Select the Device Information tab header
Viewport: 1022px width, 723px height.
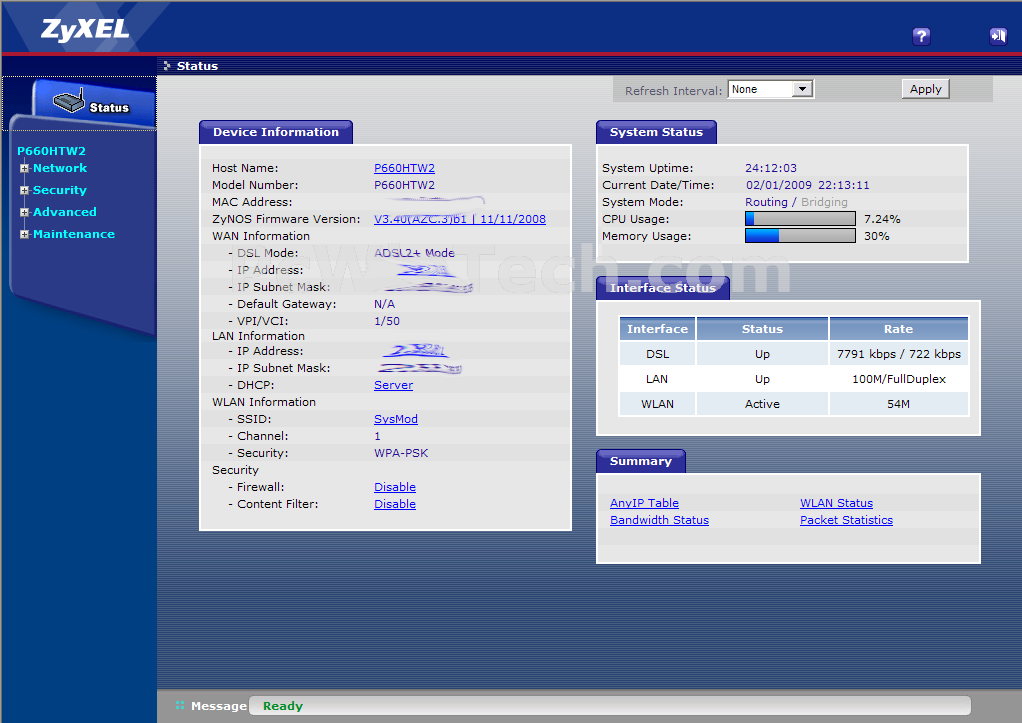pos(276,132)
